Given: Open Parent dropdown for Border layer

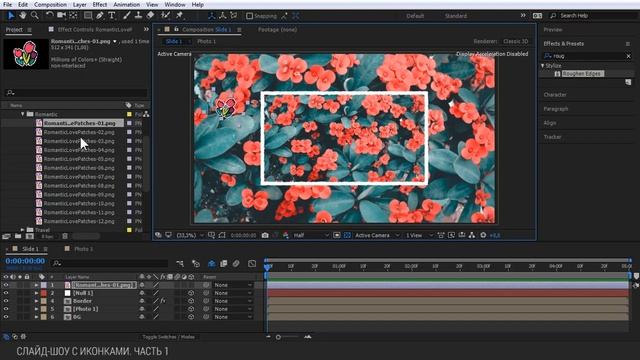Looking at the screenshot, I should [x=233, y=301].
